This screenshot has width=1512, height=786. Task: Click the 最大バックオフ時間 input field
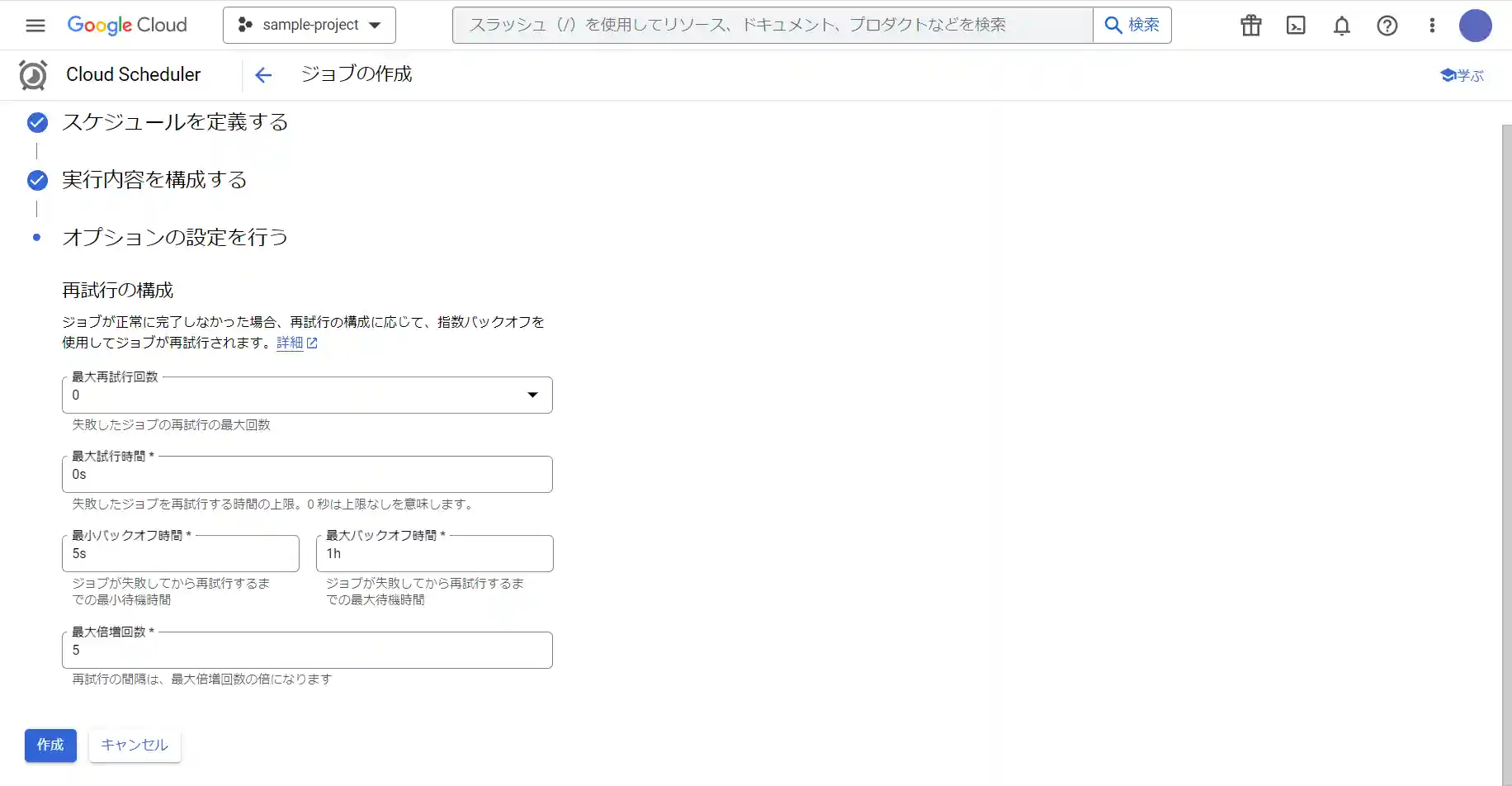[434, 554]
